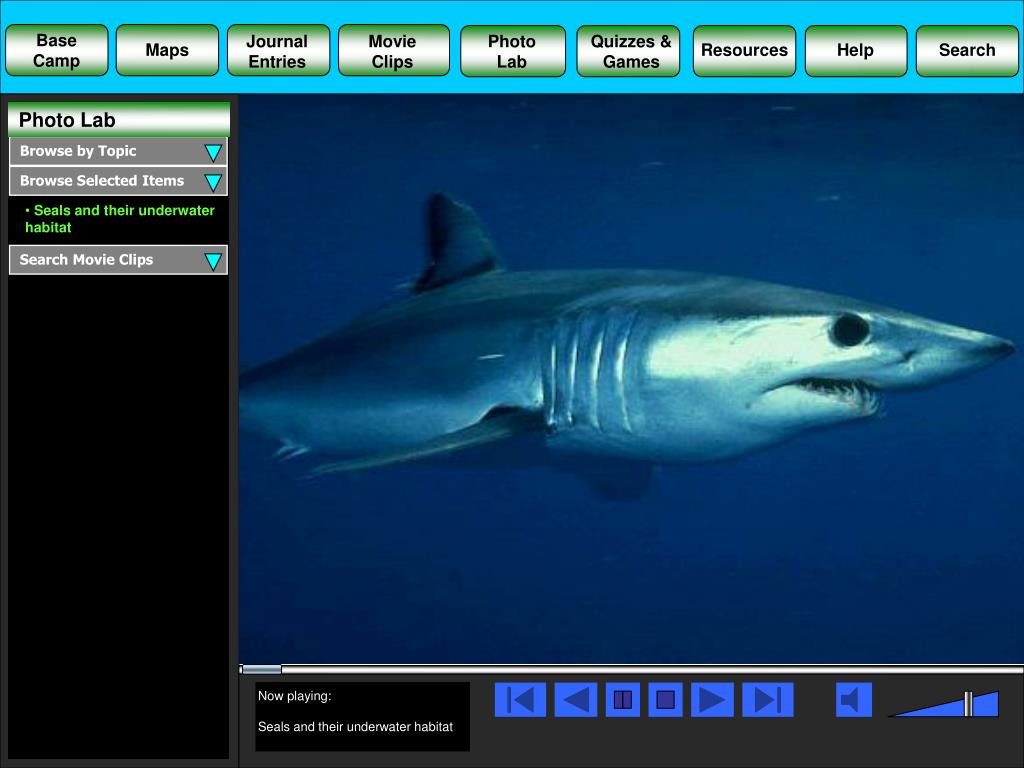
Task: Skip to the end of the clip
Action: tap(768, 700)
